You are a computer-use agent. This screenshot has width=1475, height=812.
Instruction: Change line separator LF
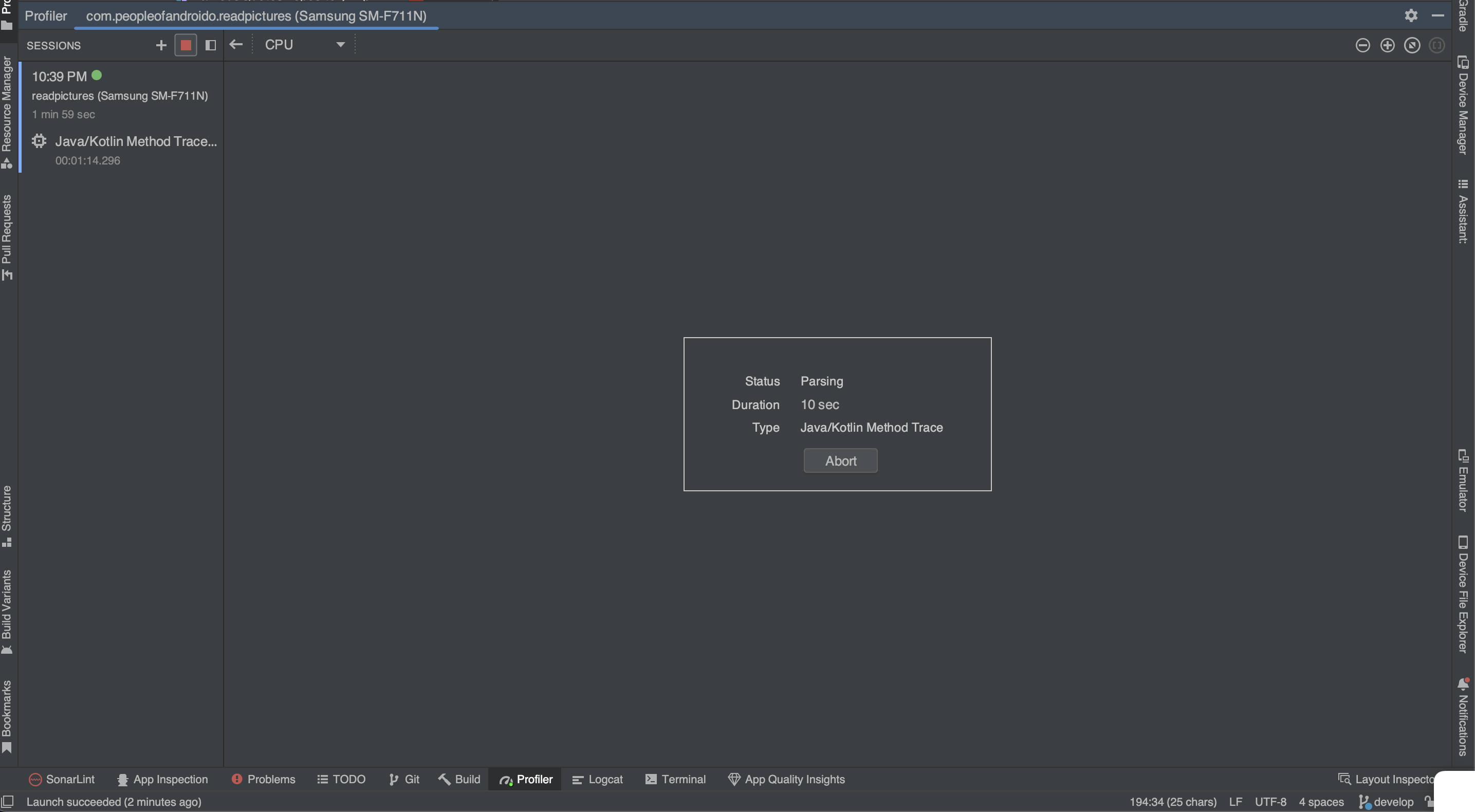[1235, 802]
